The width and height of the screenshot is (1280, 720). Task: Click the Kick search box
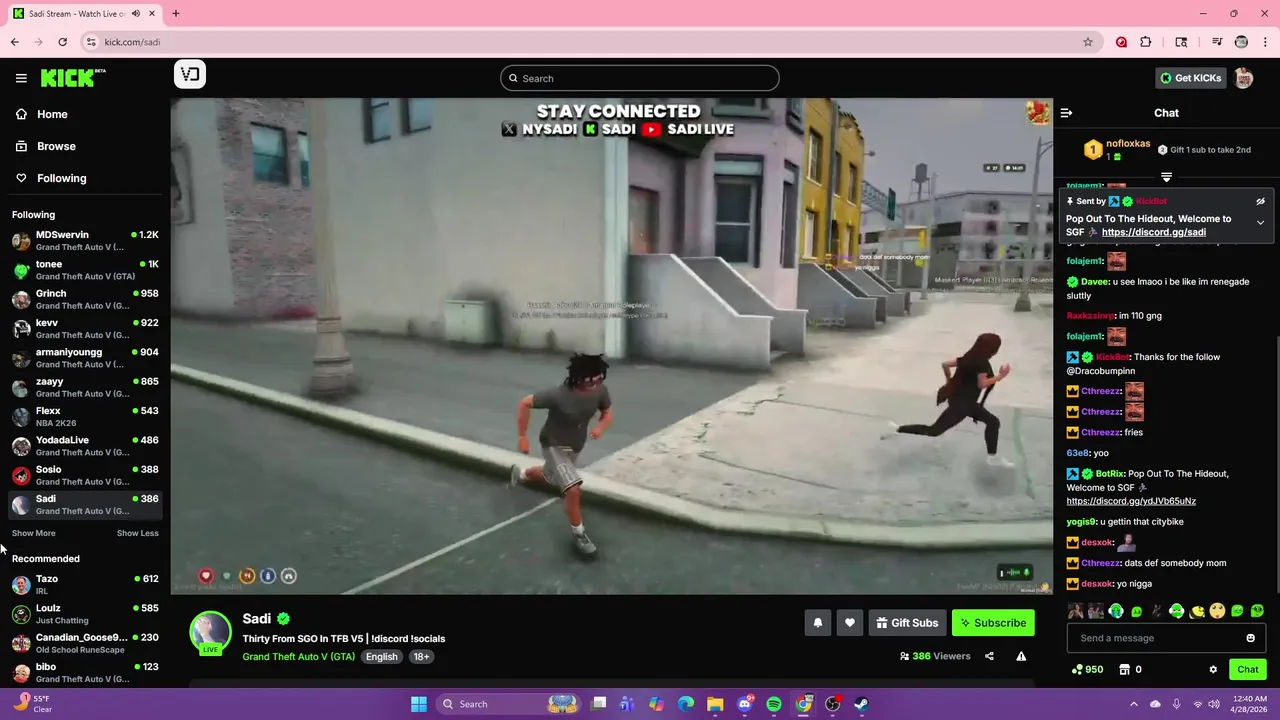point(640,78)
